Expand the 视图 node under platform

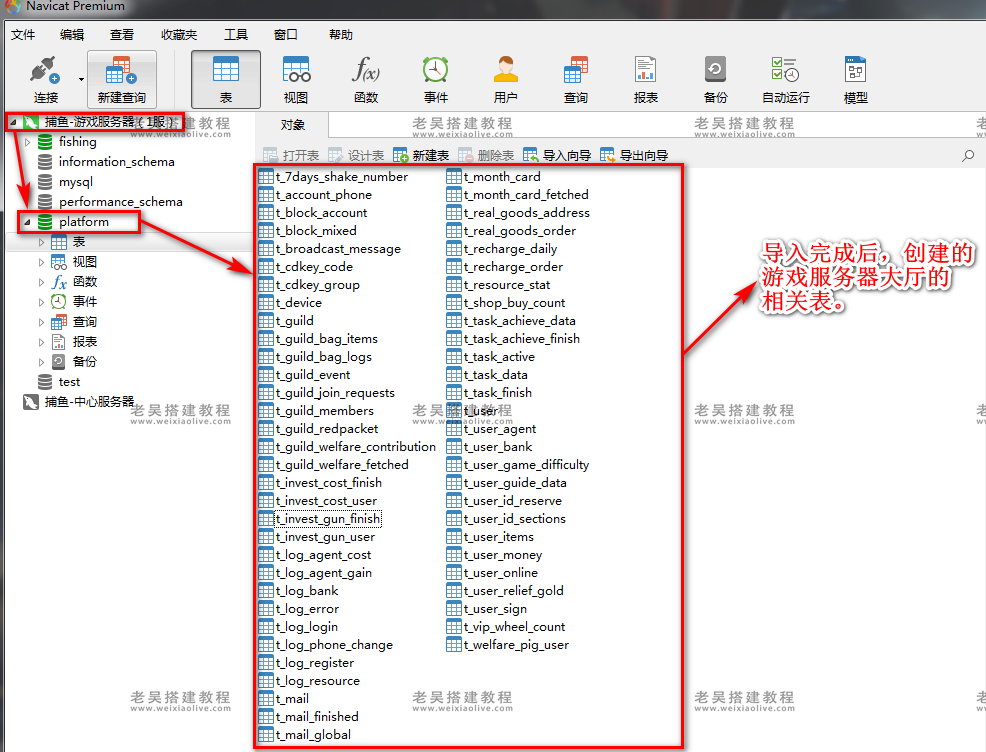coord(42,262)
